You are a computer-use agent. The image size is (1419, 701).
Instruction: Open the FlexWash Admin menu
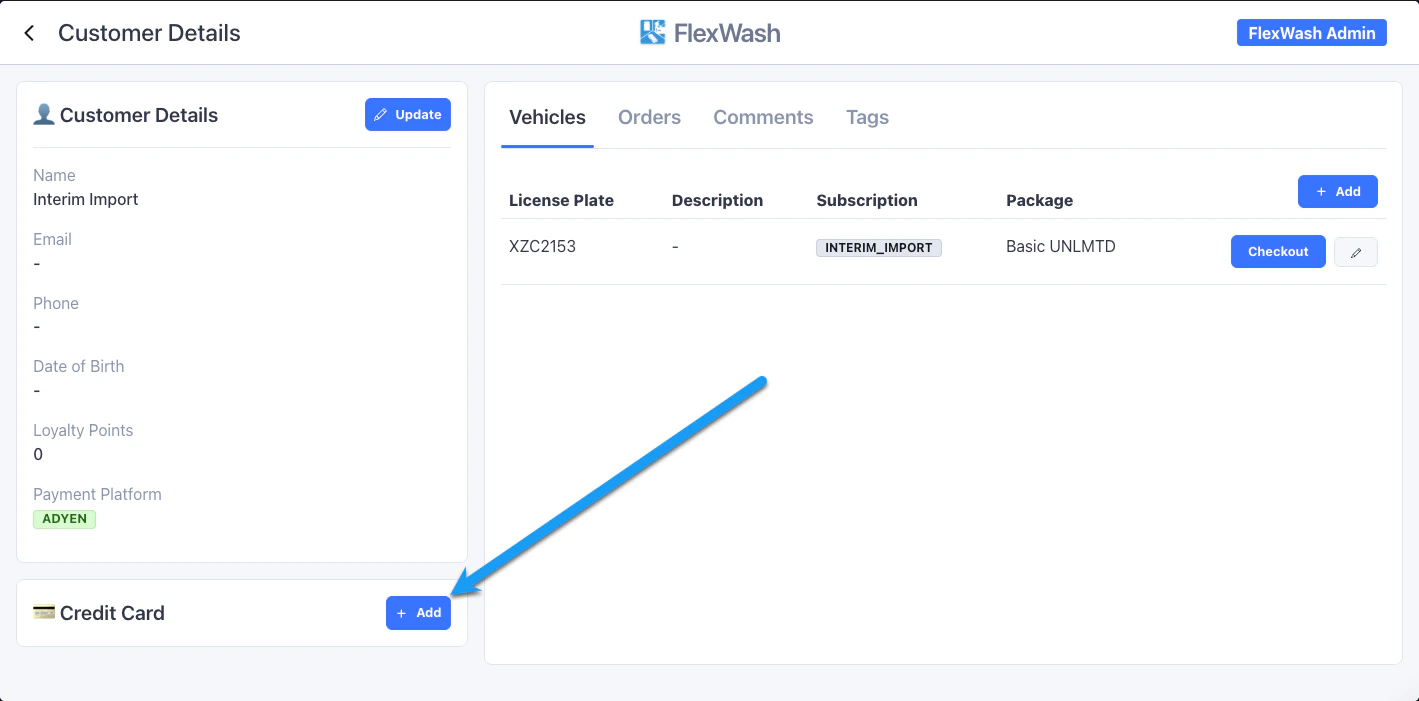(1312, 33)
